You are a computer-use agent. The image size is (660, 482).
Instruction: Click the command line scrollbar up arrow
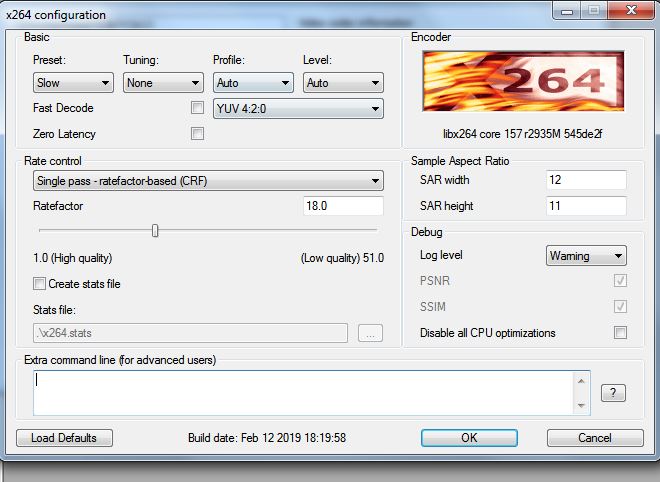(581, 381)
